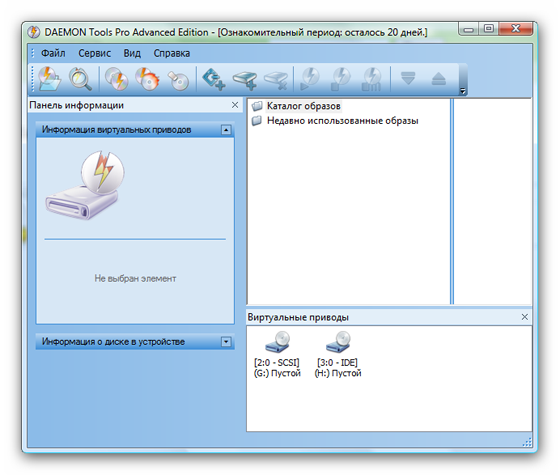Click the down-arrow tray toolbar icon
This screenshot has width=560, height=475.
[408, 78]
